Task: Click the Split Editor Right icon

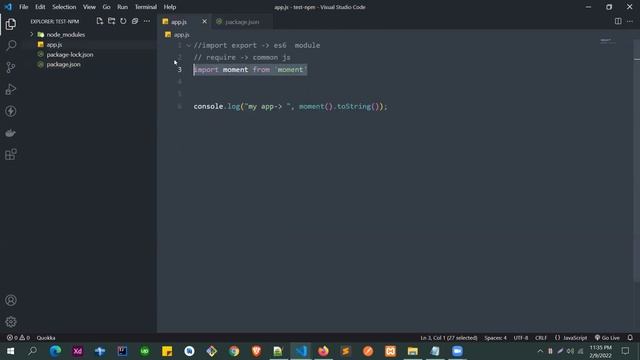Action: 618,21
